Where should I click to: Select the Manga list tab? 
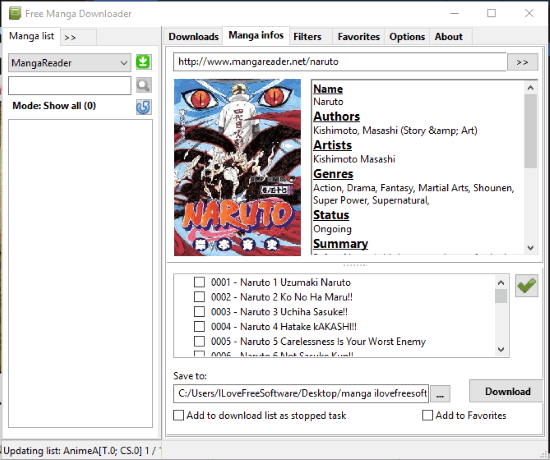(32, 36)
